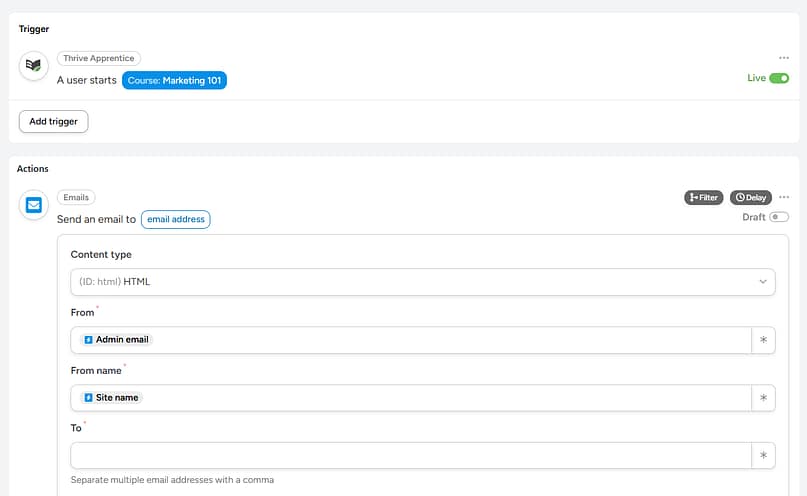Expand the Content type HTML dropdown
The height and width of the screenshot is (496, 807).
[x=422, y=282]
